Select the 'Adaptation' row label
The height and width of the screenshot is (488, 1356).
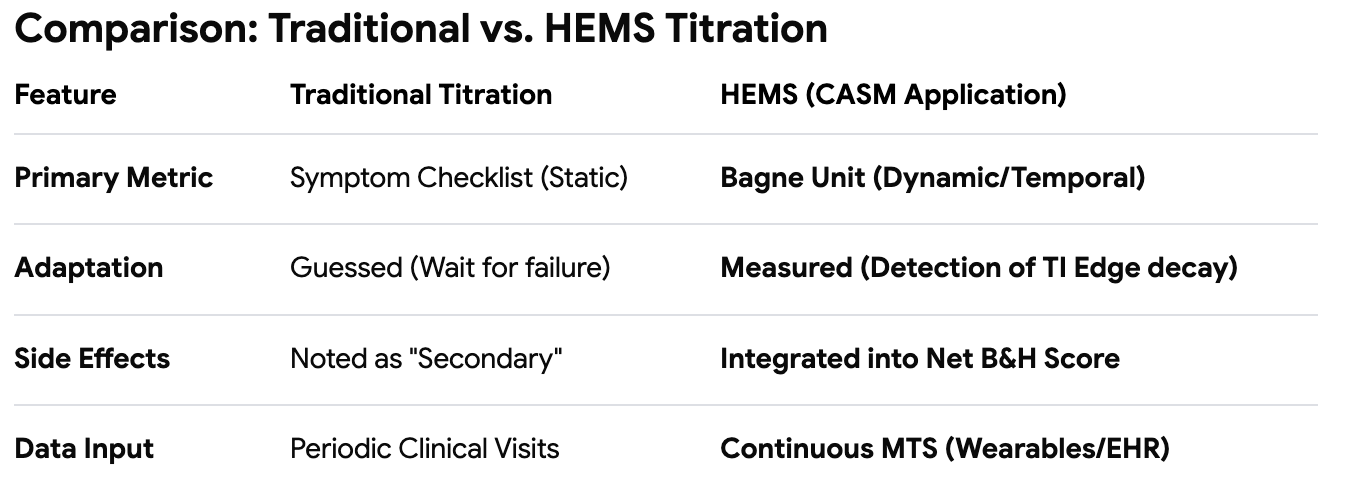point(89,268)
